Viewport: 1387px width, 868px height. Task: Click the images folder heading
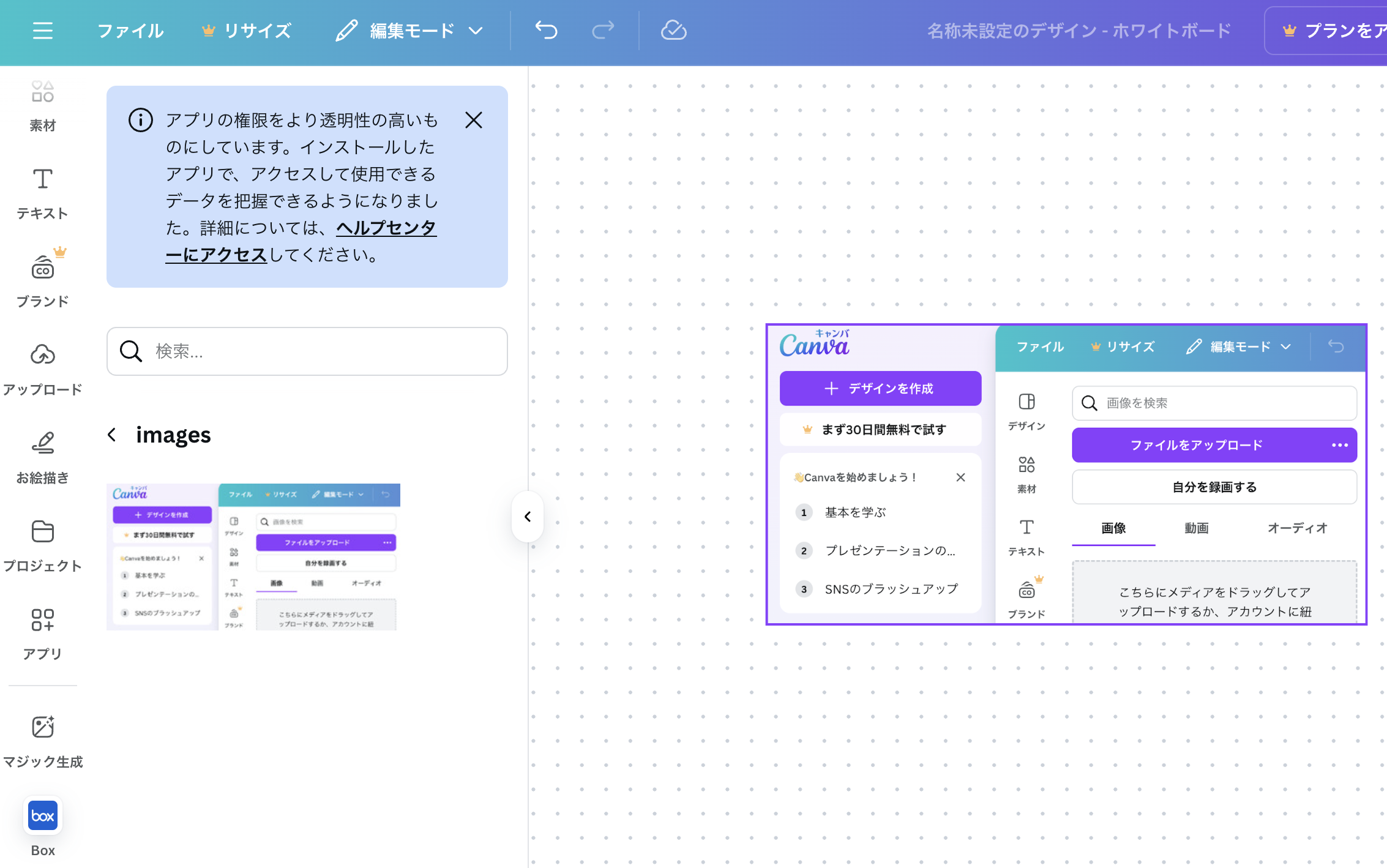(x=173, y=435)
